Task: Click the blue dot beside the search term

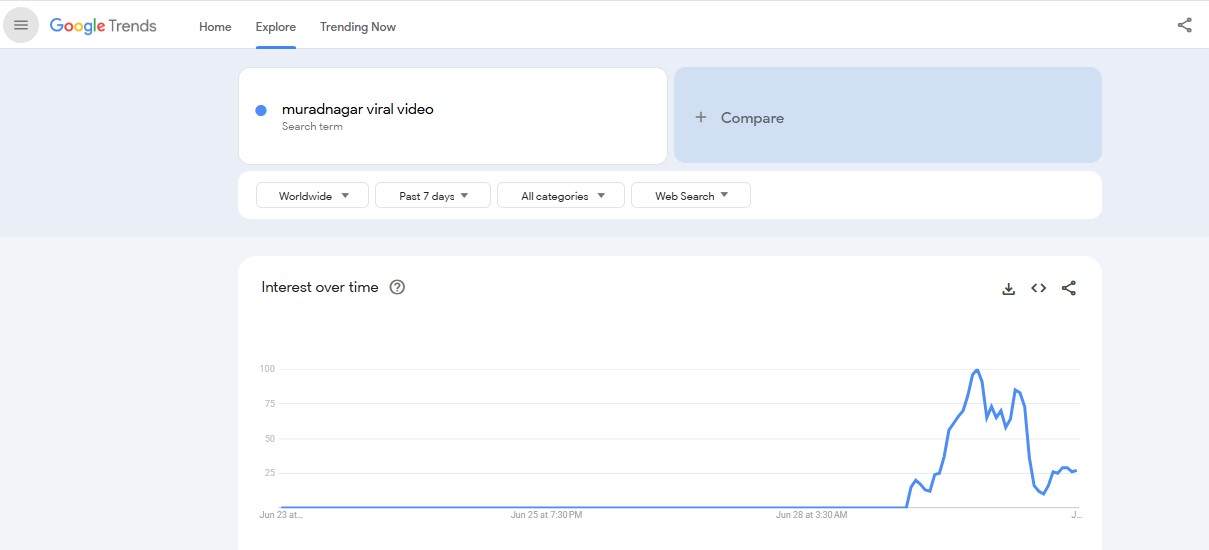Action: coord(261,110)
